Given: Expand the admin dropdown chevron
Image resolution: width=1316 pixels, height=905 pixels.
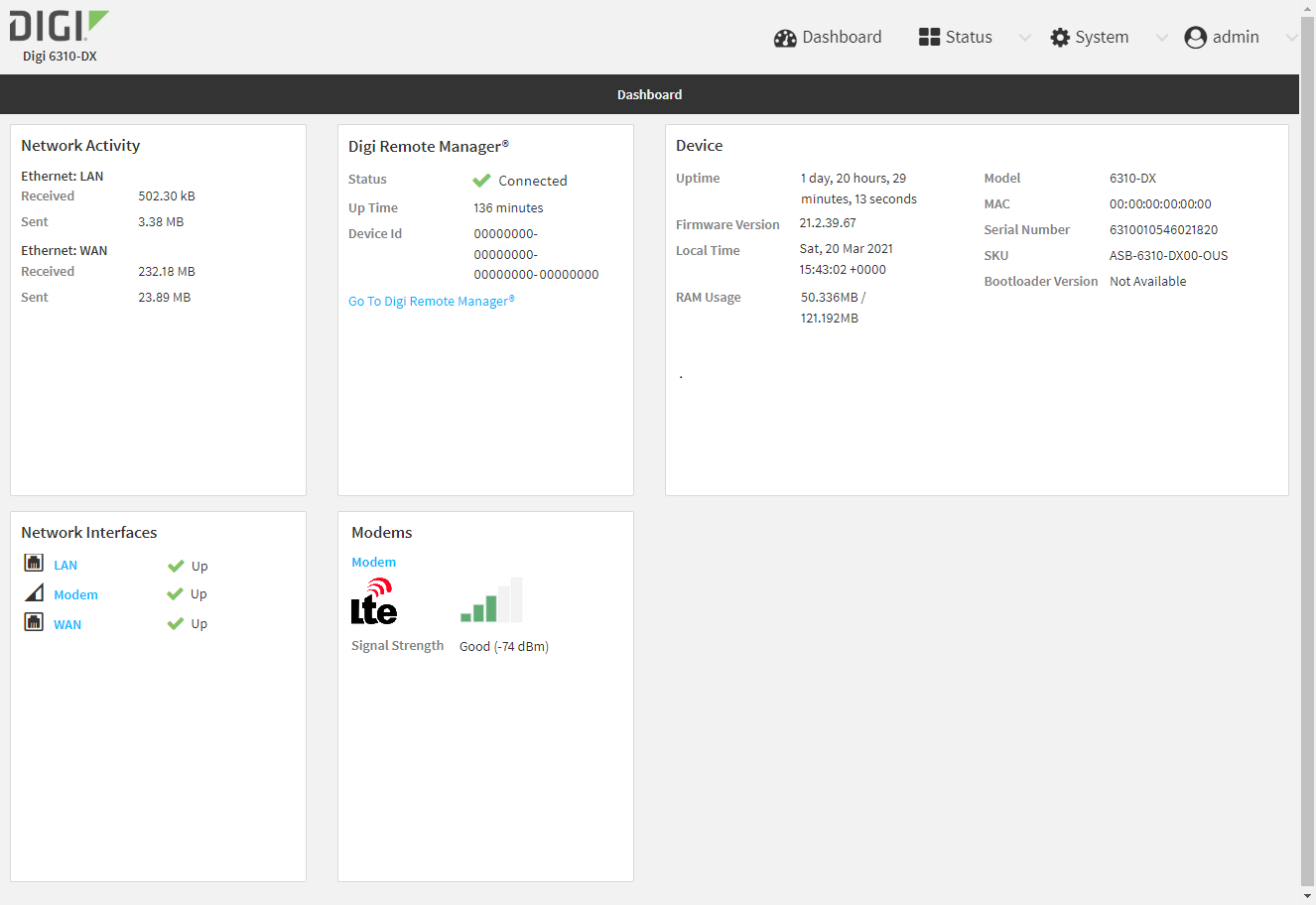Looking at the screenshot, I should pyautogui.click(x=1291, y=39).
